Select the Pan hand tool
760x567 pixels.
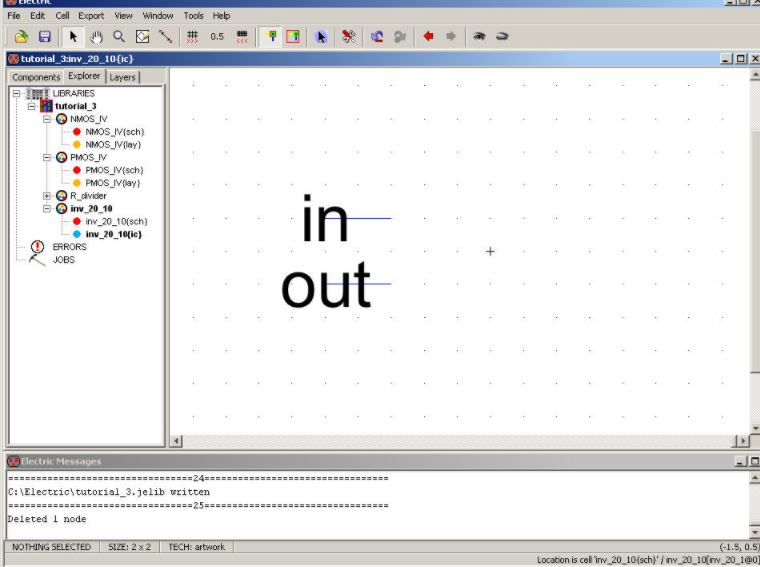point(97,36)
